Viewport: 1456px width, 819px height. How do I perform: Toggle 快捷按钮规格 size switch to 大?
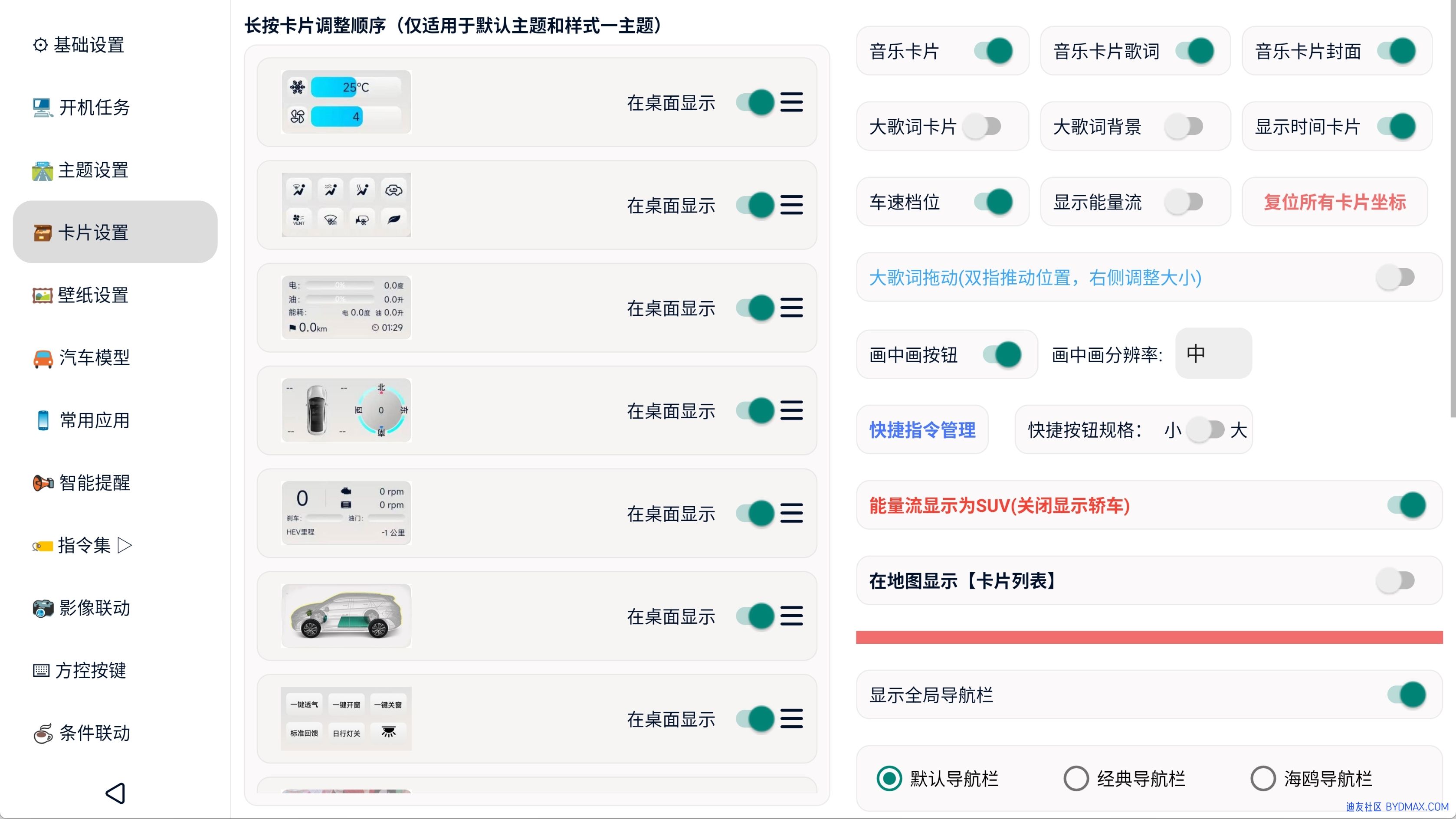pos(1205,429)
